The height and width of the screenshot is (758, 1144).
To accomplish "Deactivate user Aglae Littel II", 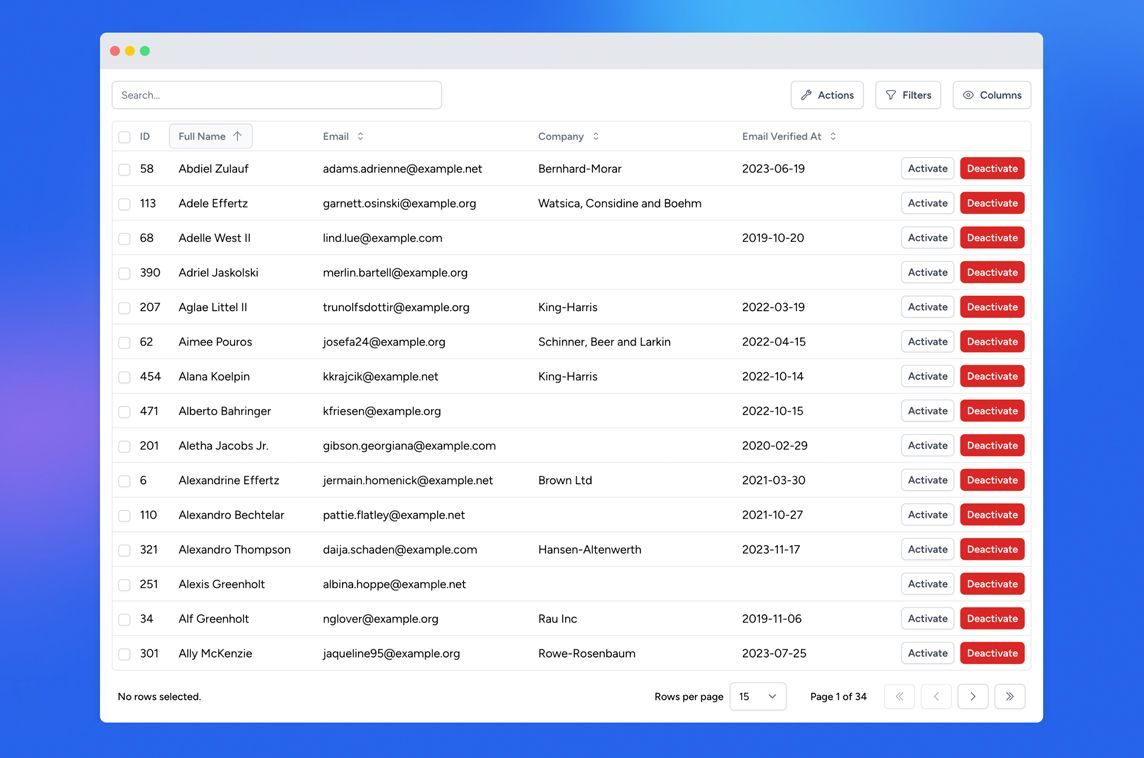I will point(992,307).
